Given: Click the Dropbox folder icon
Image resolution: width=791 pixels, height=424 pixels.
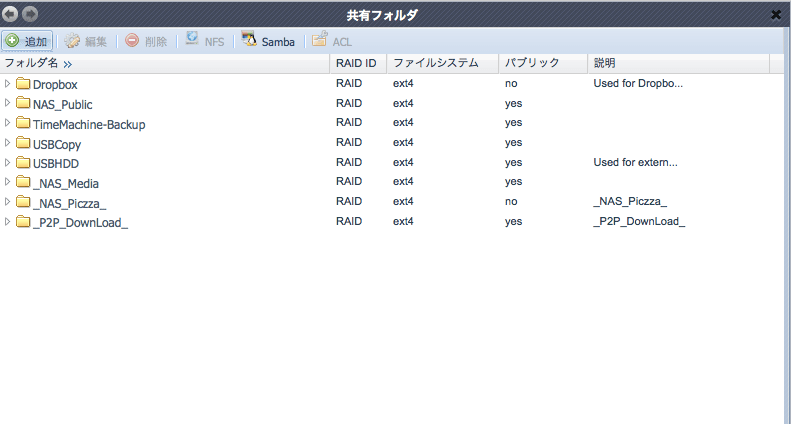Looking at the screenshot, I should click(23, 83).
